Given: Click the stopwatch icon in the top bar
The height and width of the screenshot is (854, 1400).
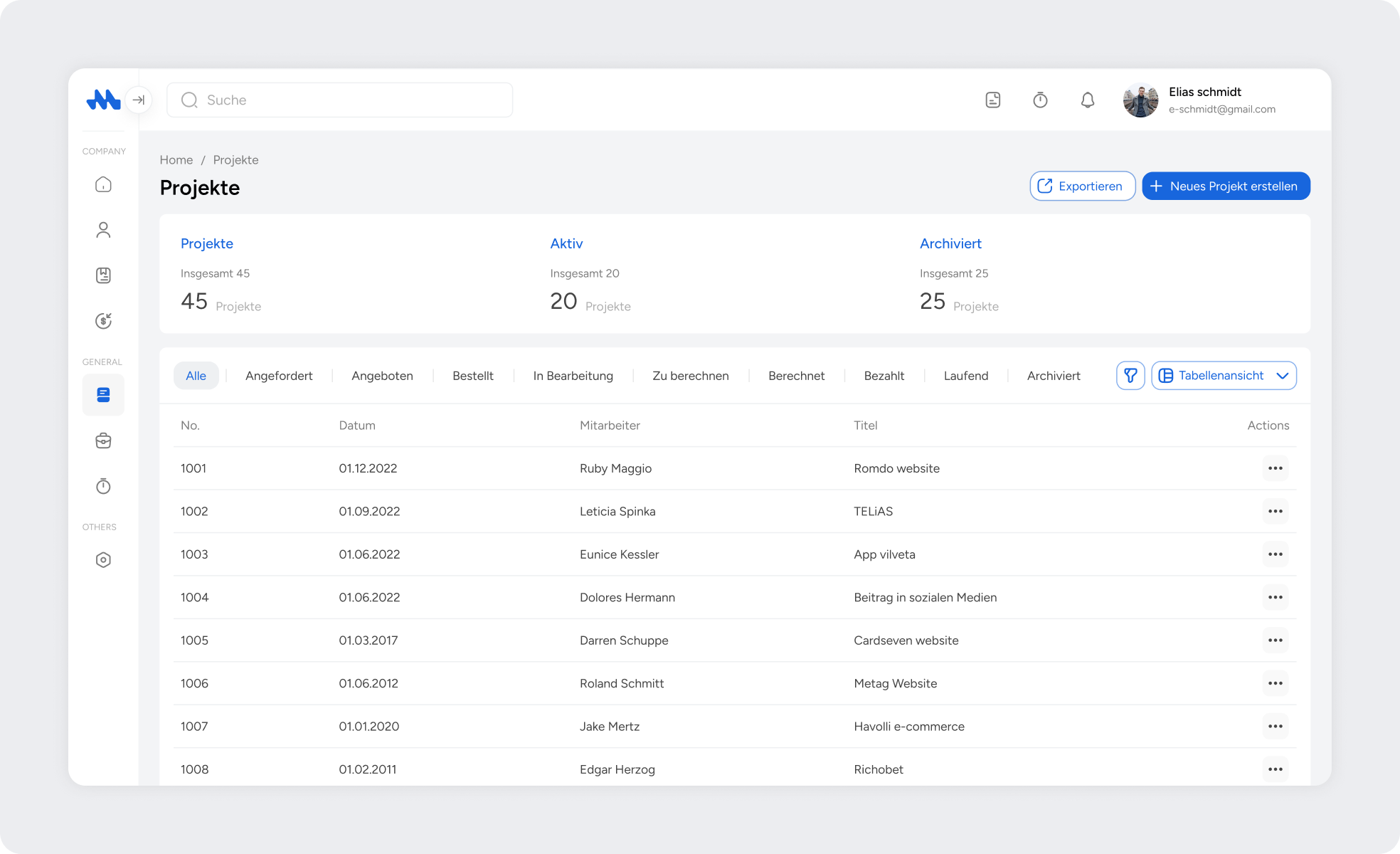Looking at the screenshot, I should (1040, 100).
